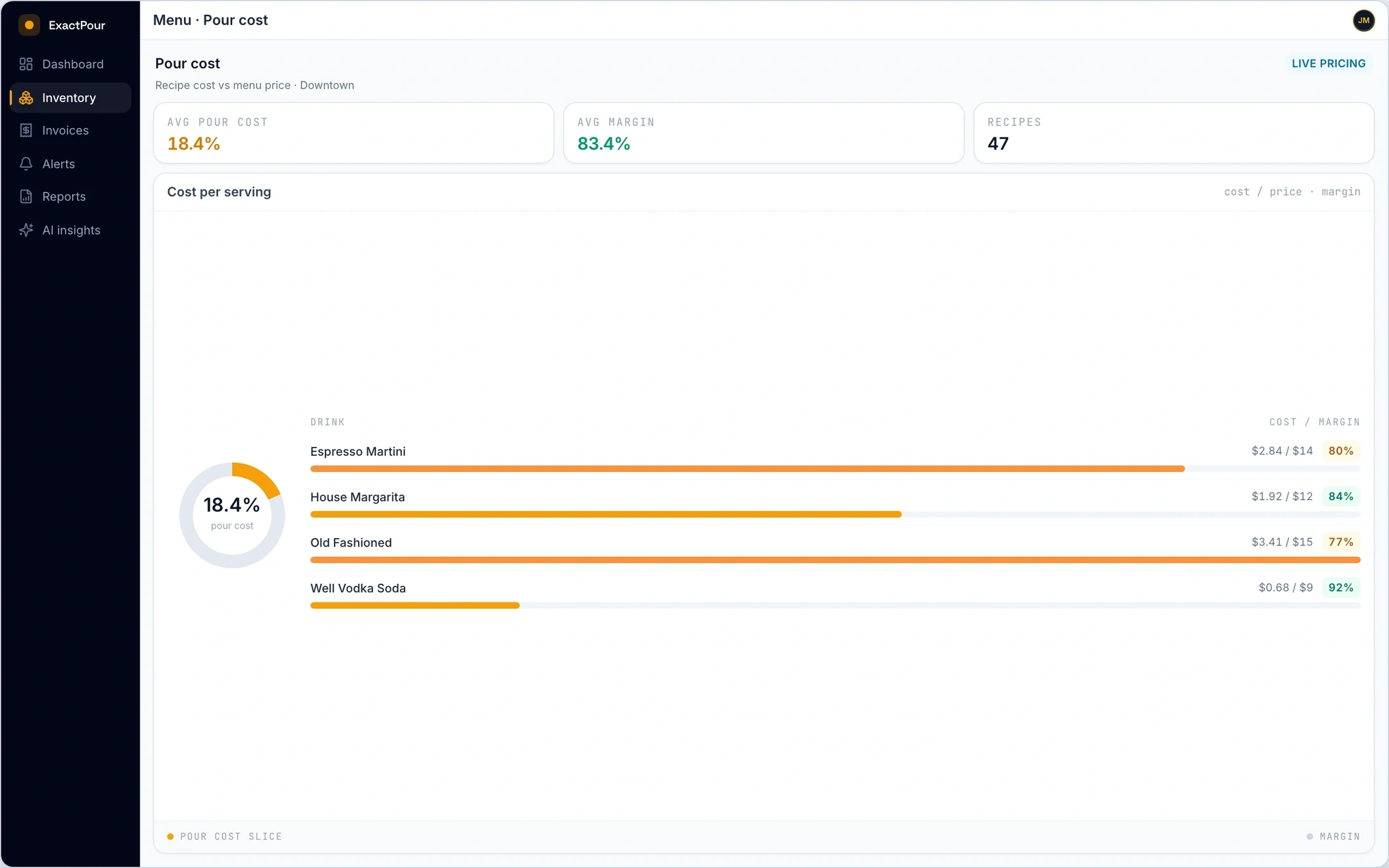Click the 84% margin badge
The width and height of the screenshot is (1389, 868).
point(1341,496)
